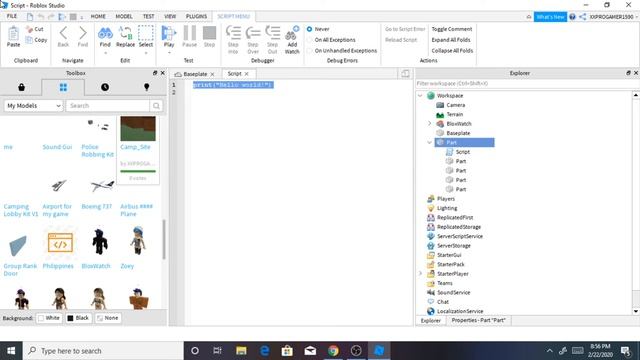
Task: Switch to the PLUGINS ribbon tab
Action: tap(196, 16)
